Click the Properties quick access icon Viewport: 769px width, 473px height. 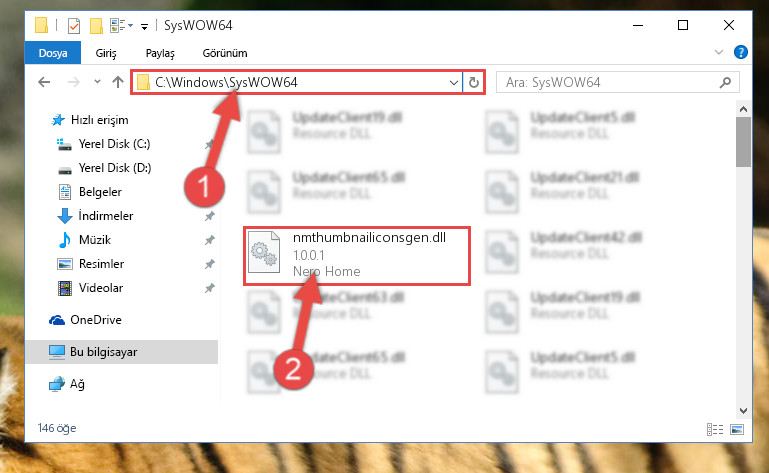(74, 25)
